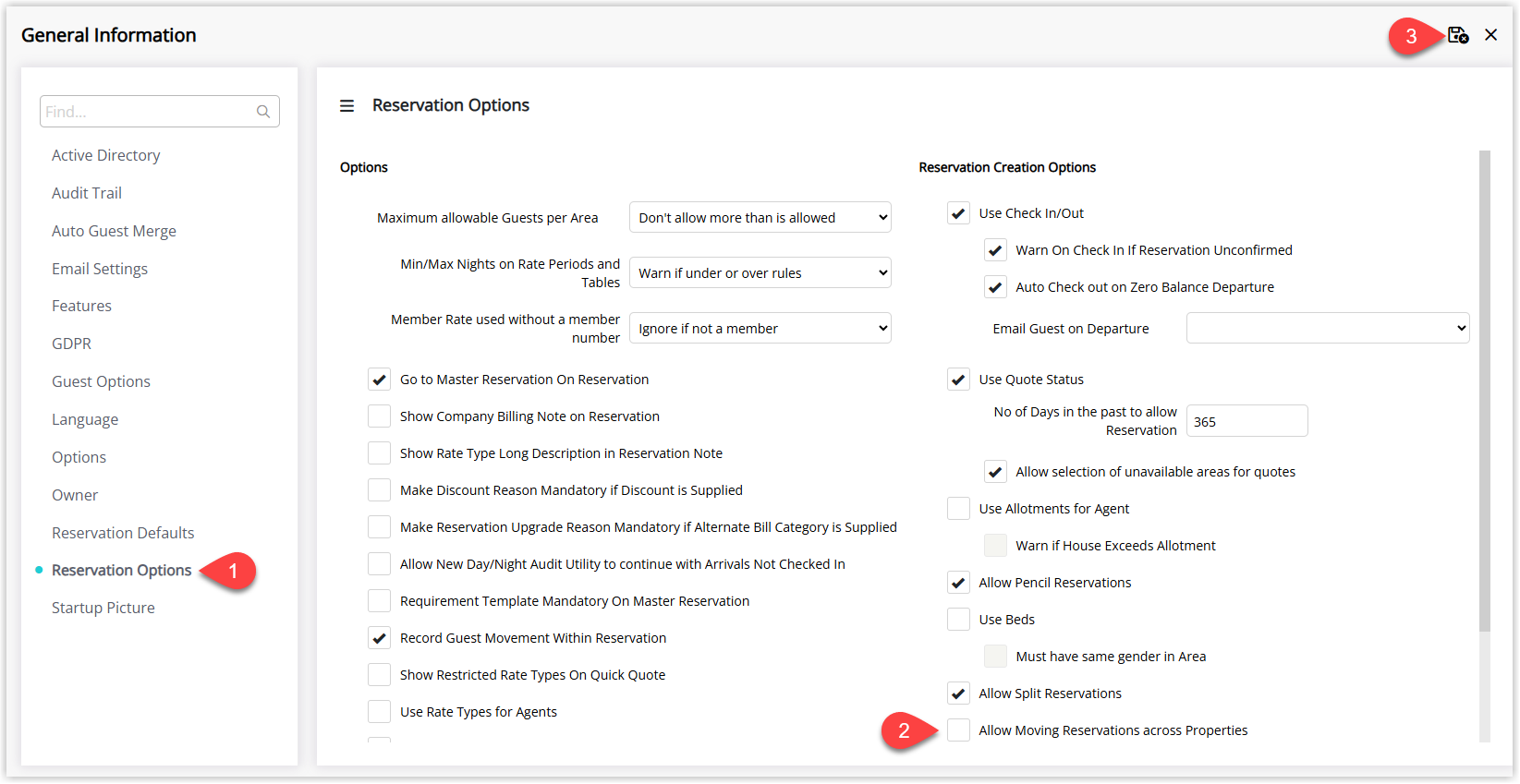Uncheck Warn On Check In If Reservation Unconfirmed
This screenshot has width=1520, height=784.
click(995, 250)
